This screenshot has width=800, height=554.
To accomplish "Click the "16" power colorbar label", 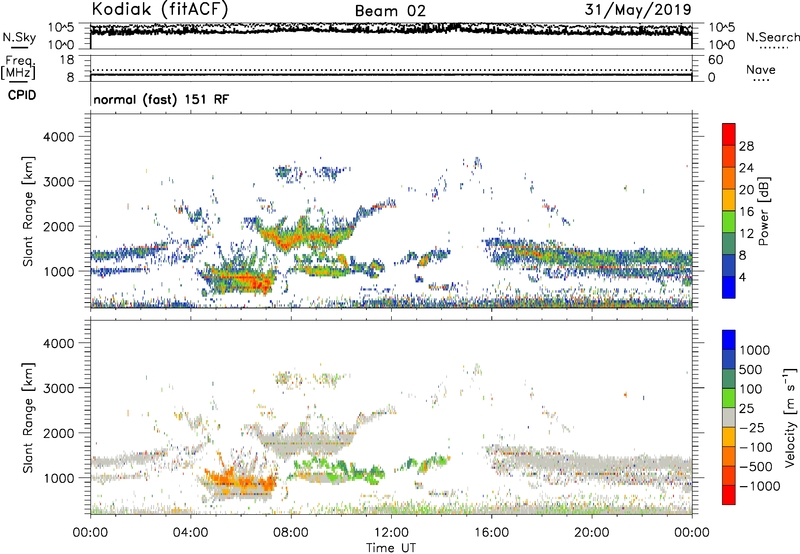I will coord(746,212).
